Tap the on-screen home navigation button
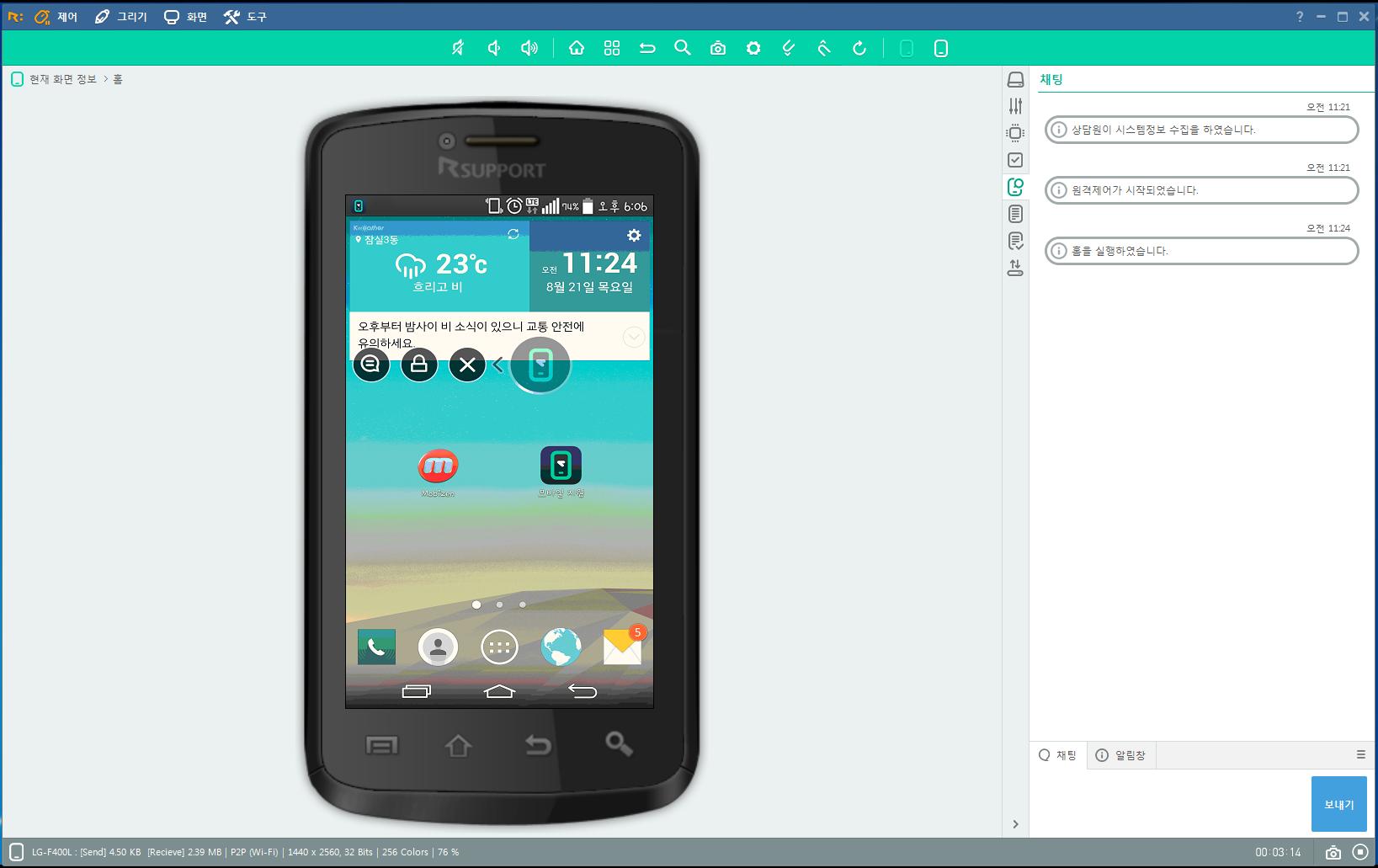The height and width of the screenshot is (868, 1378). tap(499, 691)
